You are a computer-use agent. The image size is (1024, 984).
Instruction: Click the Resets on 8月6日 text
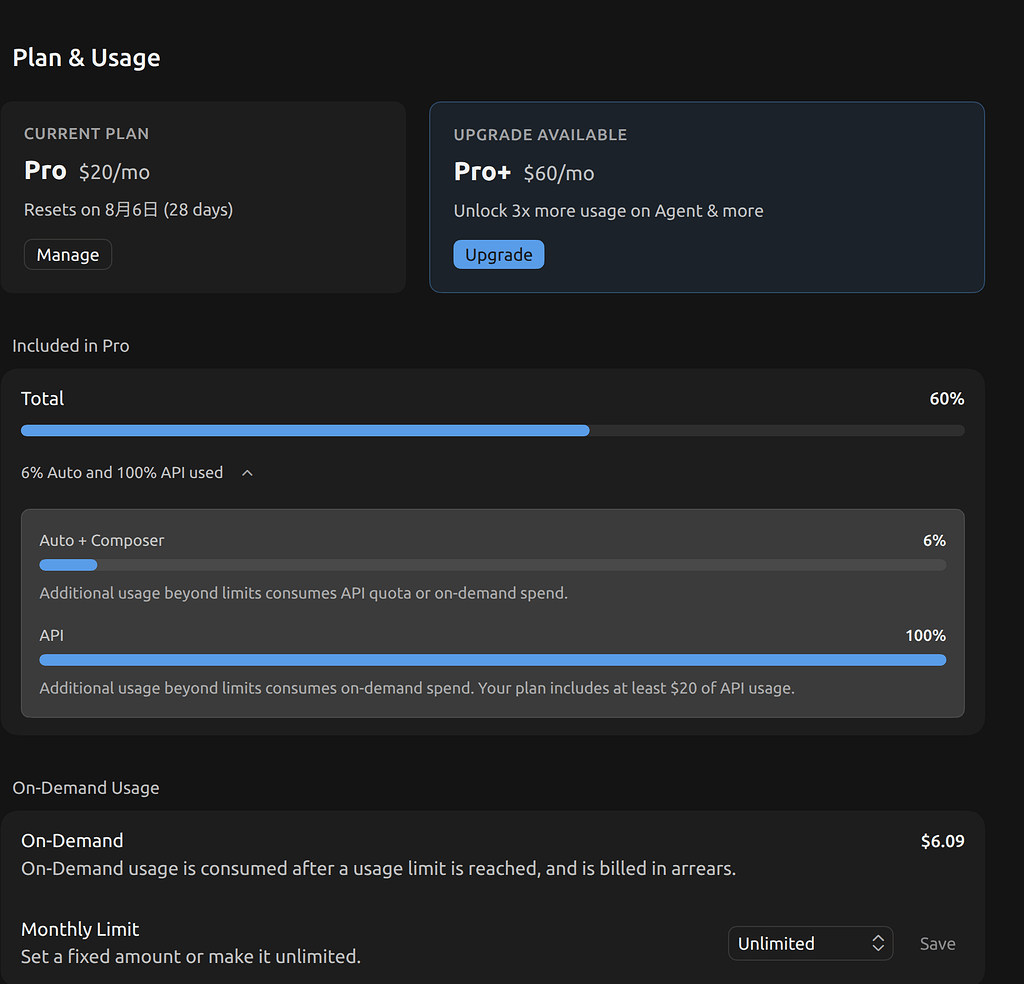pyautogui.click(x=129, y=210)
